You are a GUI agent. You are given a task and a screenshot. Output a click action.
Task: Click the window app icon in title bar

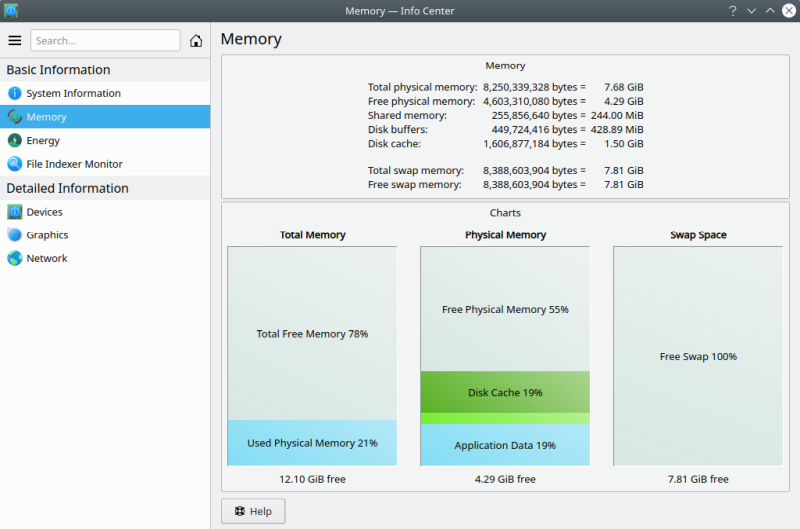click(11, 10)
